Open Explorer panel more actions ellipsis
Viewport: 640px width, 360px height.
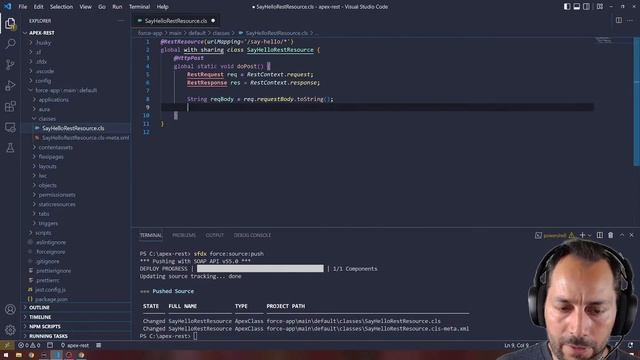coord(121,20)
